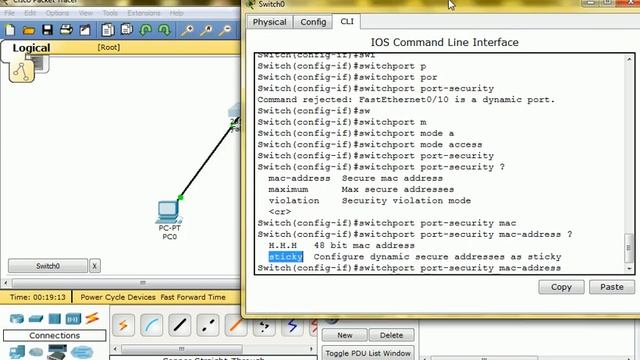Select the CLI tab in Switch0
The image size is (640, 360).
(347, 21)
